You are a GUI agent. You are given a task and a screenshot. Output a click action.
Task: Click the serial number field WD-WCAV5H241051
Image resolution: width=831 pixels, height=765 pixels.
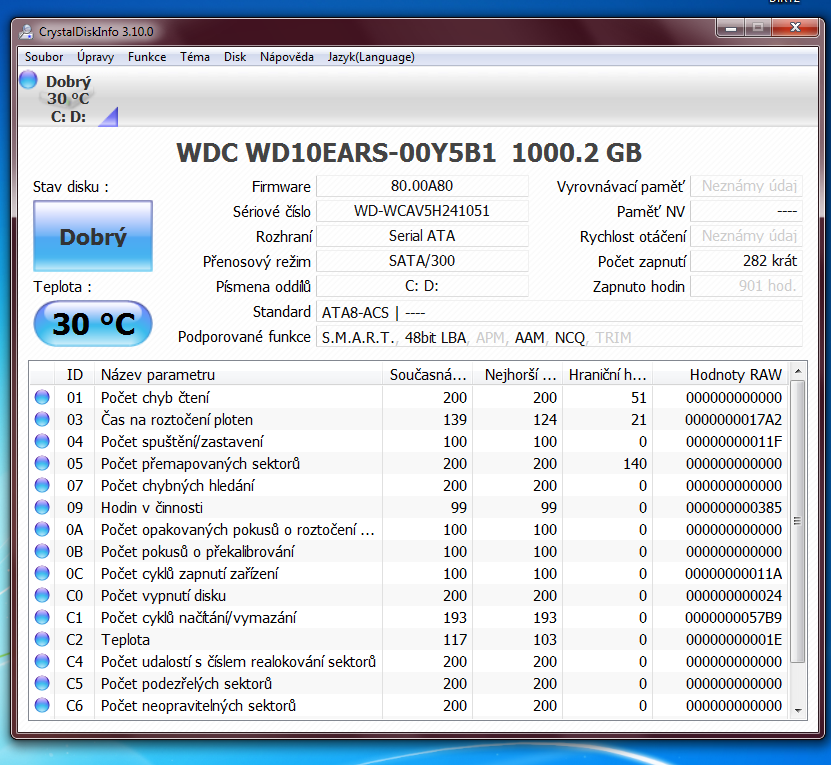[422, 211]
